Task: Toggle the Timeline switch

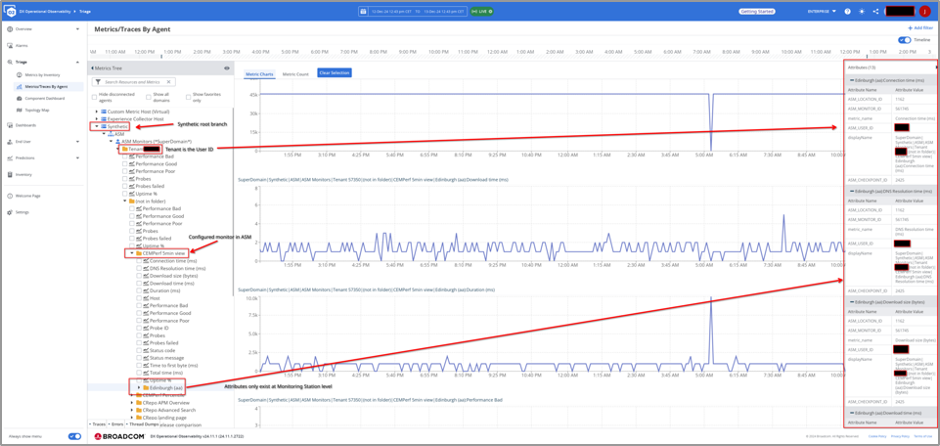Action: click(x=905, y=40)
